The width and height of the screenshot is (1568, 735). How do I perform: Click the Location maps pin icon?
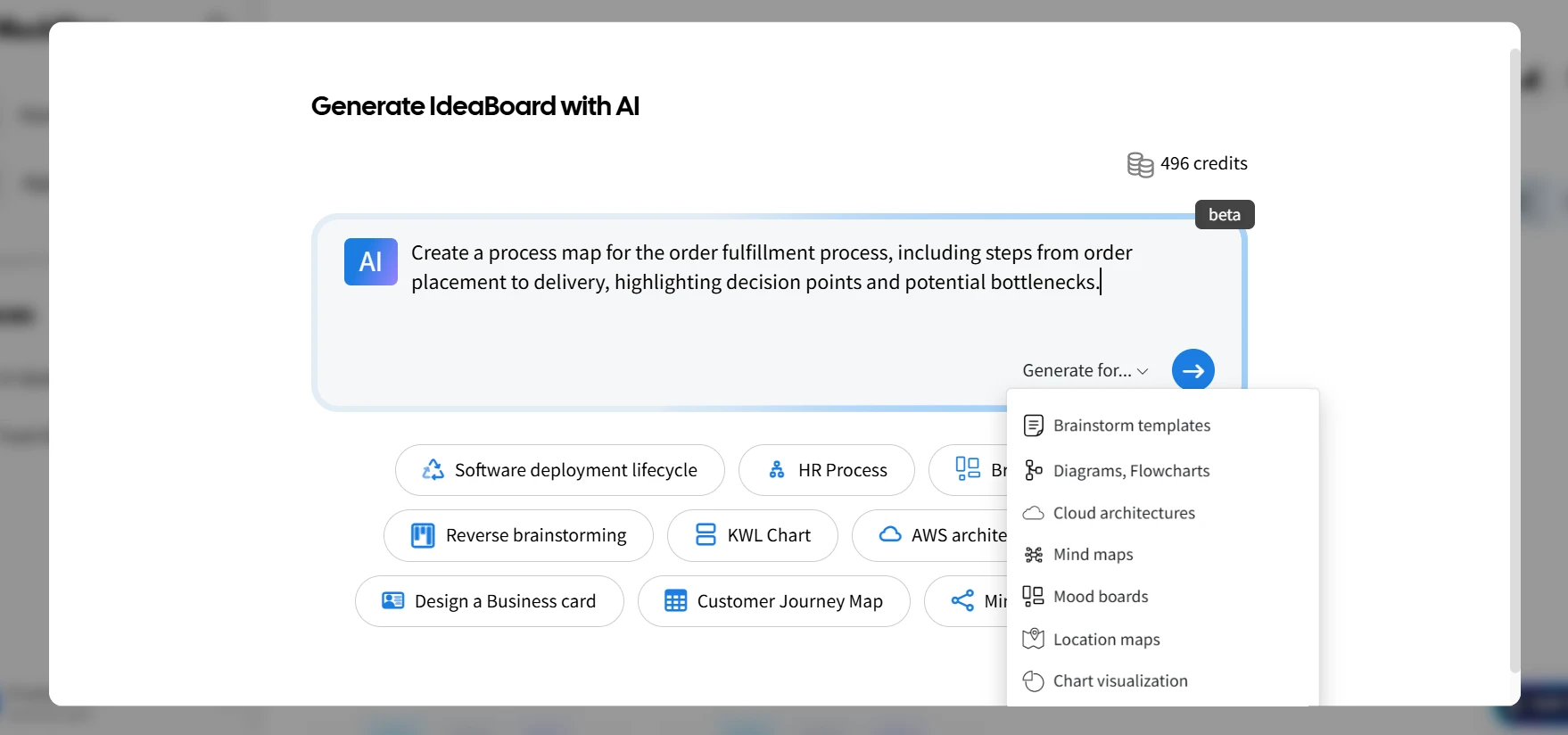(x=1033, y=639)
